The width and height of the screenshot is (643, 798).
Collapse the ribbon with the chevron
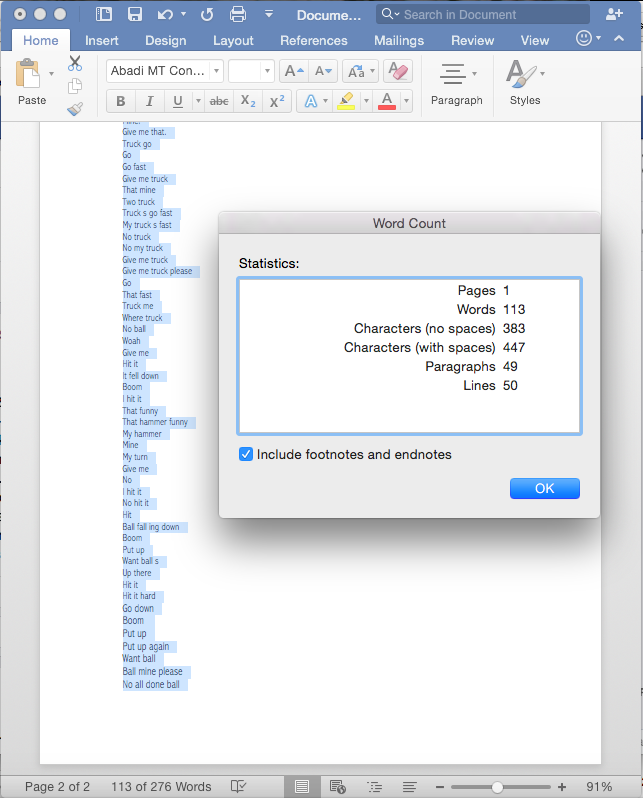point(619,39)
